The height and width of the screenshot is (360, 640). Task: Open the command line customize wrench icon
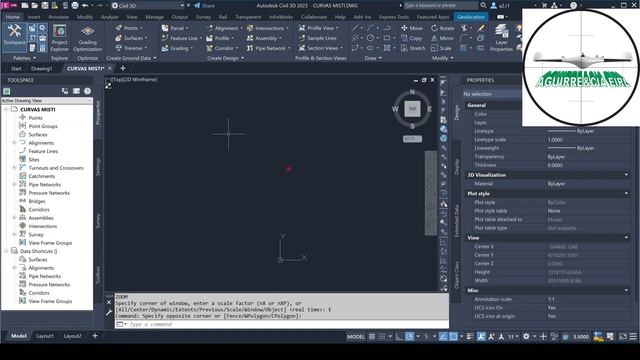click(109, 313)
